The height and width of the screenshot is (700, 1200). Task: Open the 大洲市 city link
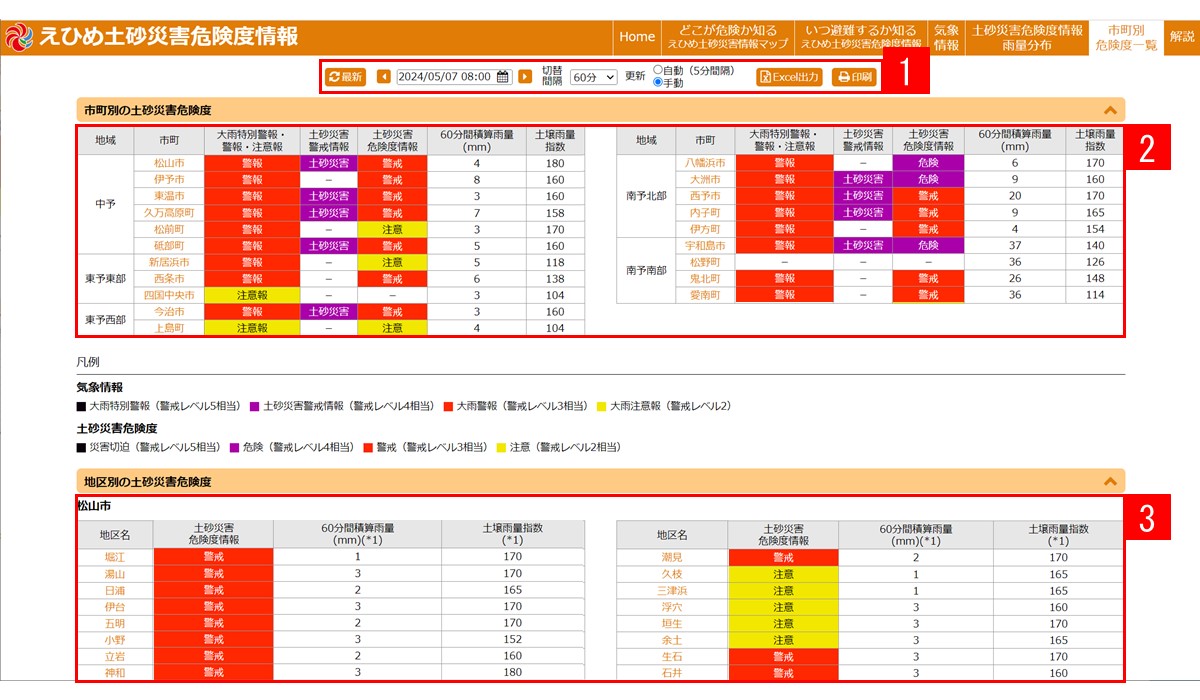point(705,180)
